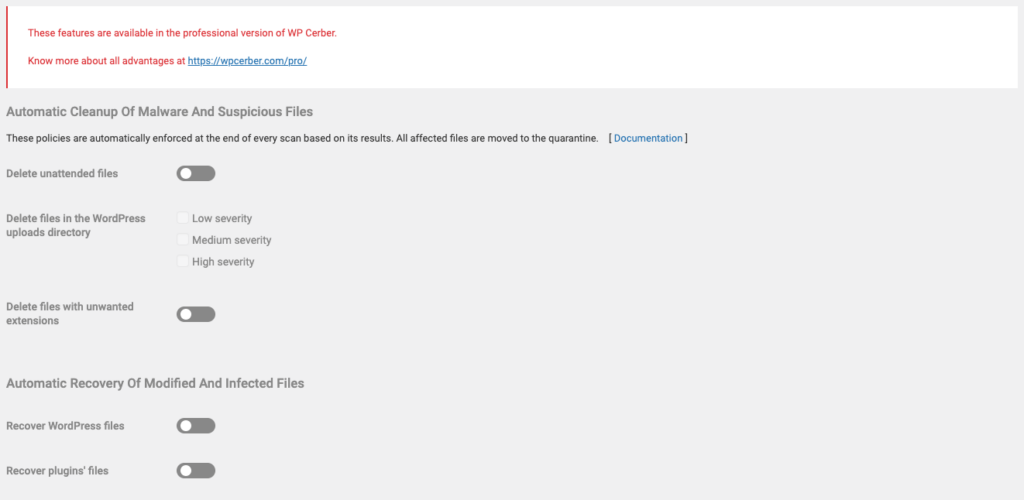Screen dimensions: 1024x500
Task: Click the WordPress uploads directory setting label
Action: click(76, 225)
